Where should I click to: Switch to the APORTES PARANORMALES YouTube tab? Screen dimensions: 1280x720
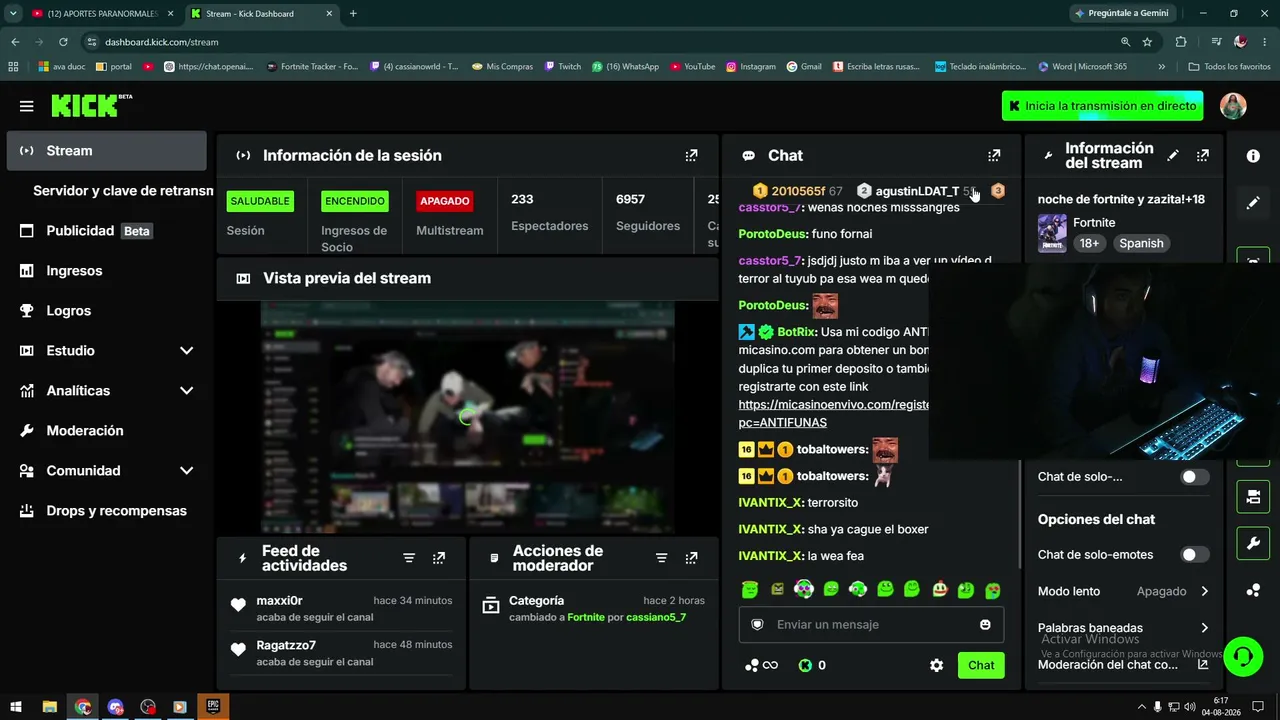coord(101,14)
